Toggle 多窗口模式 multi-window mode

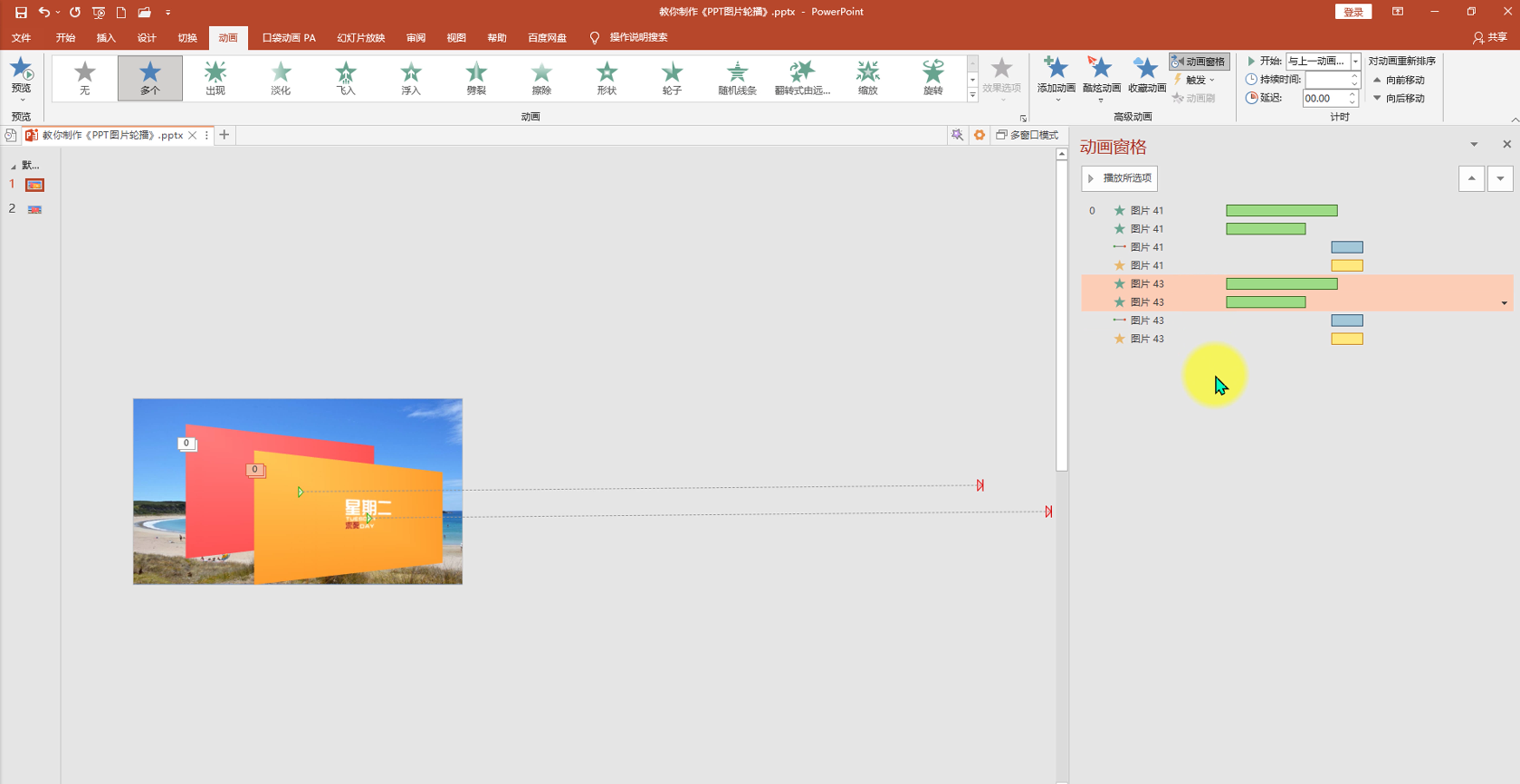[x=1028, y=135]
